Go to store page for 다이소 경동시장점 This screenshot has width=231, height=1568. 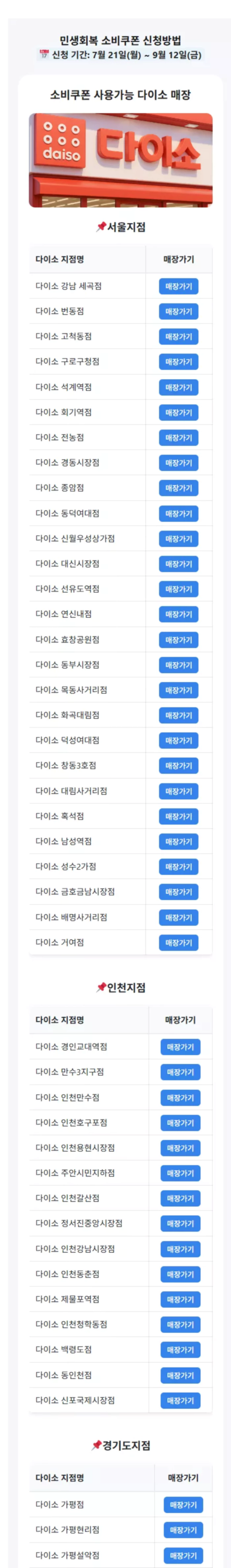pos(179,463)
